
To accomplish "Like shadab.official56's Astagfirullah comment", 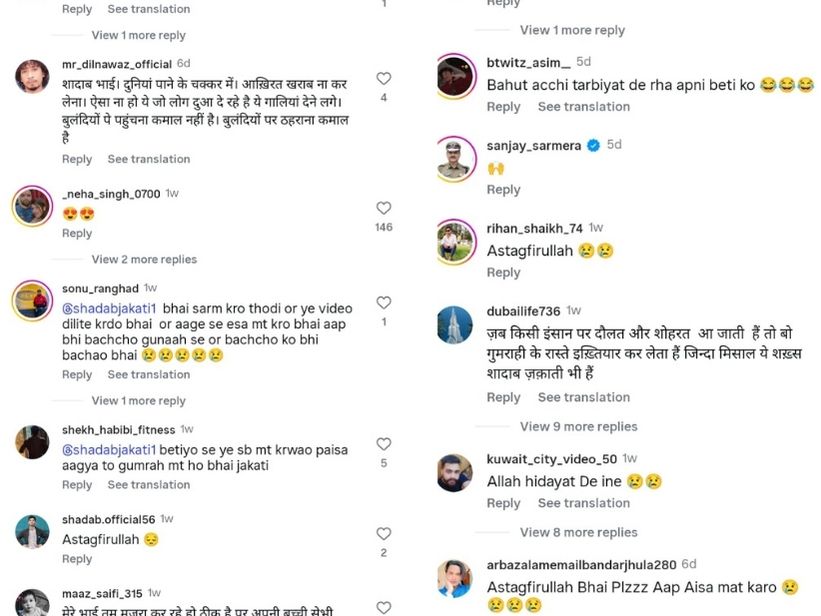I will (383, 535).
